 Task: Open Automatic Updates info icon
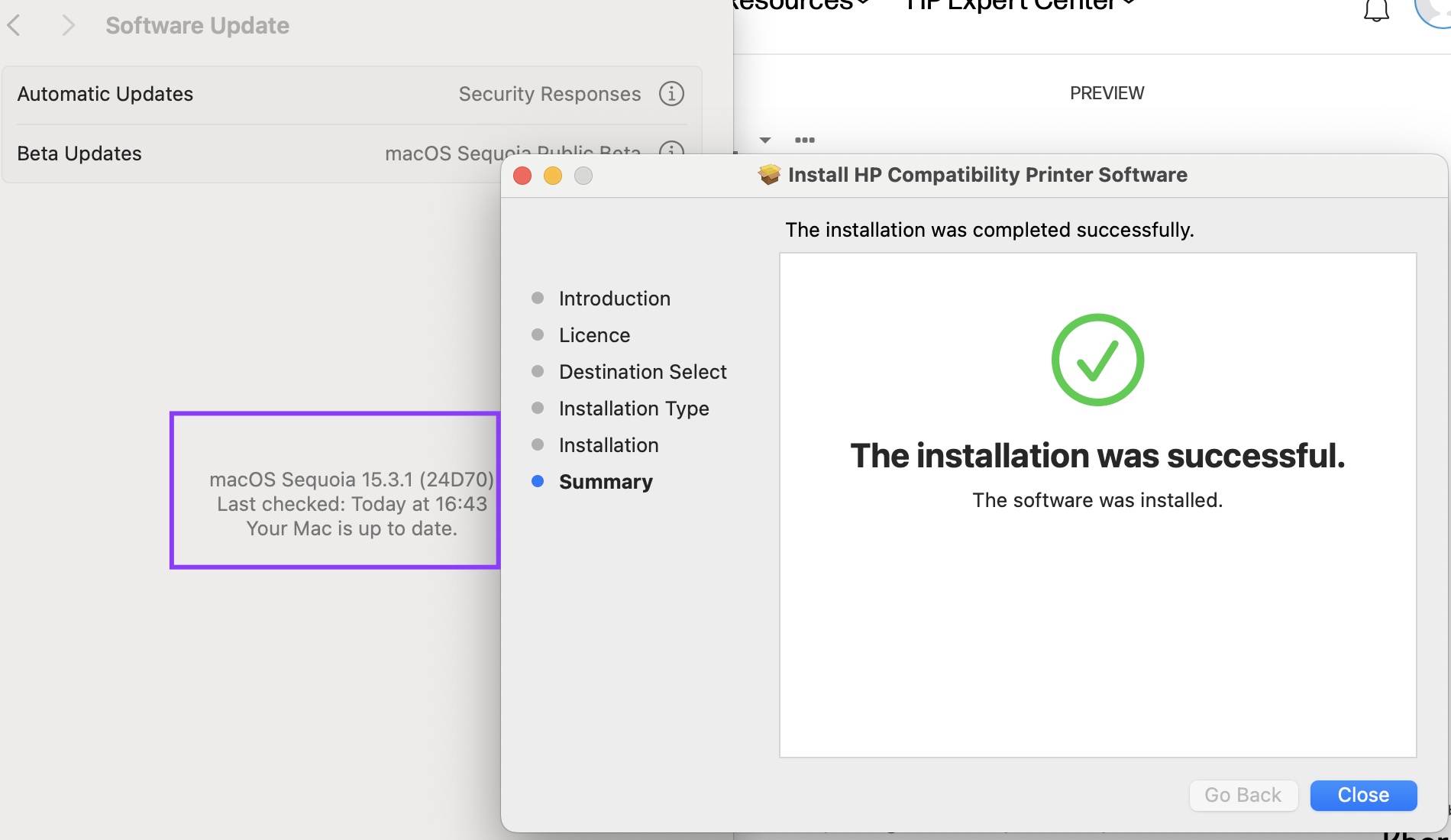671,94
